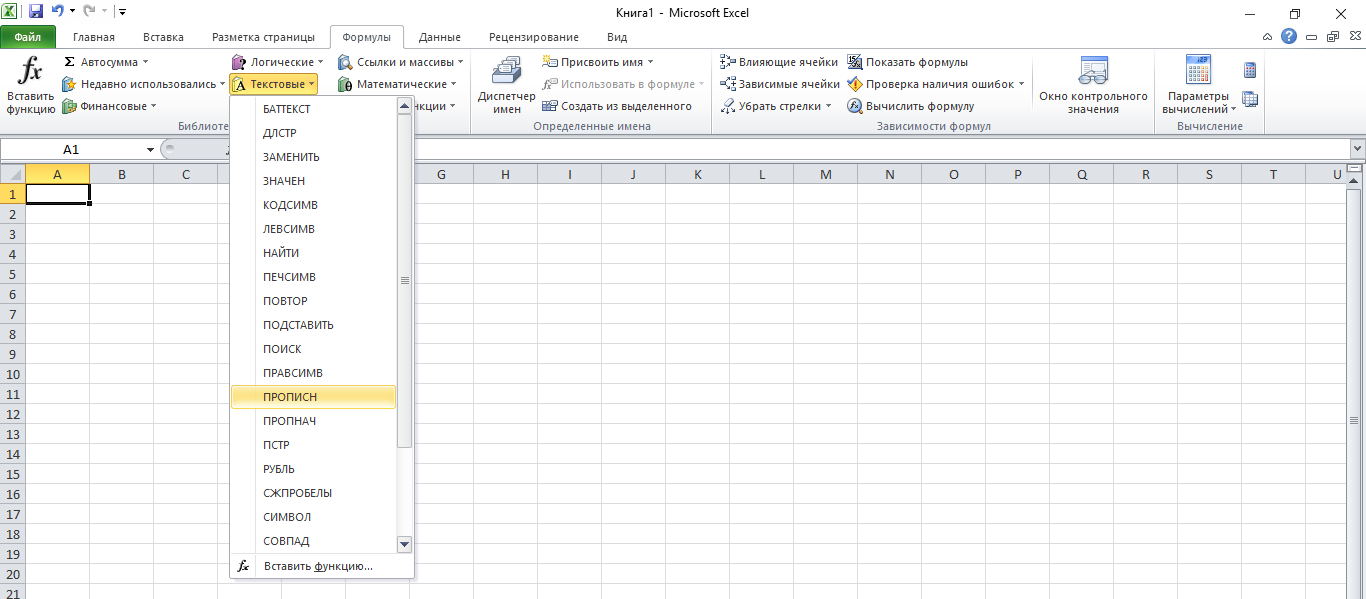Click the calculate now calculator icon
Viewport: 1366px width, 599px height.
click(x=1250, y=70)
